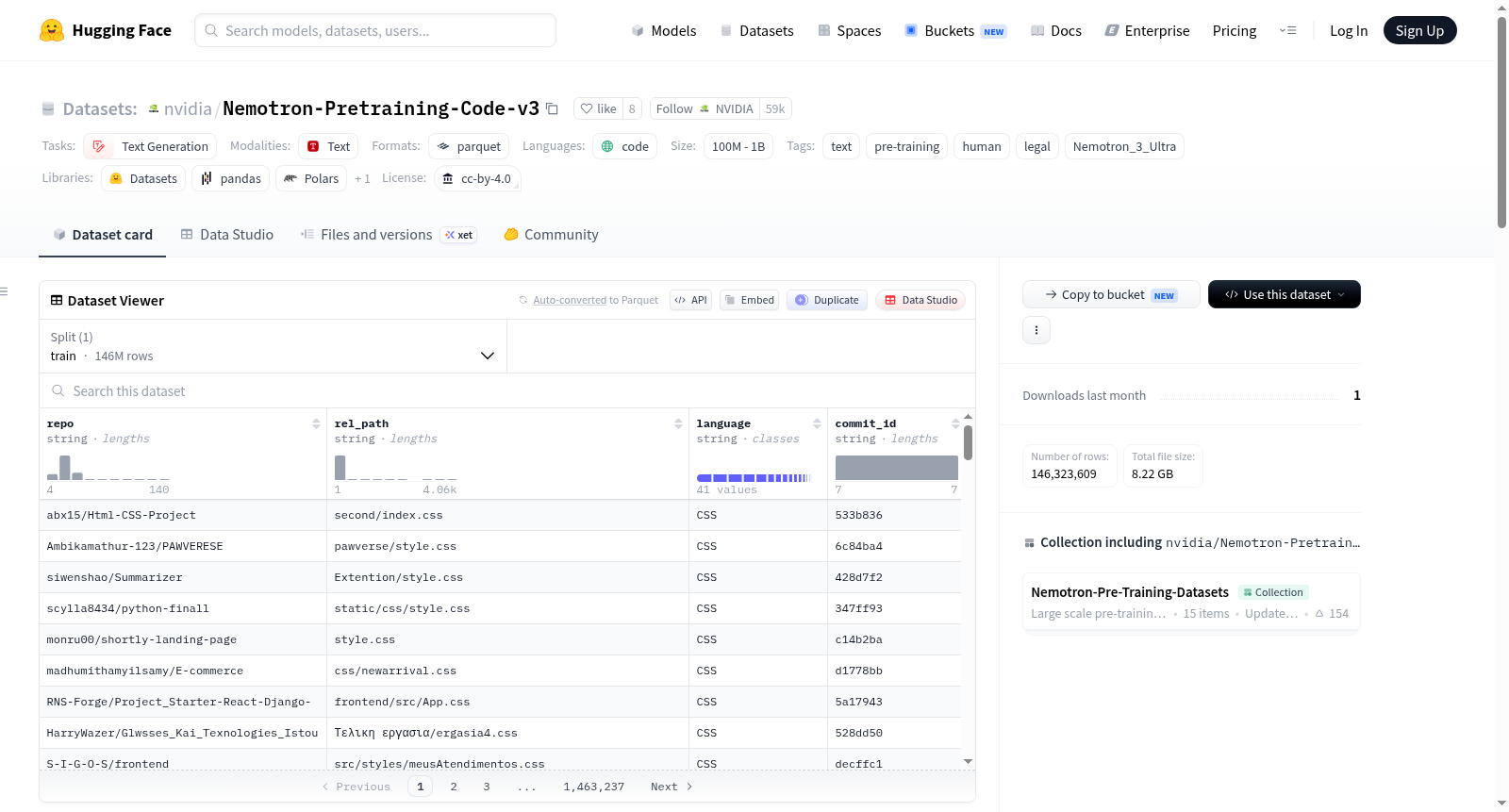Click the page vertical scrollbar
The image size is (1509, 812).
click(x=1501, y=121)
